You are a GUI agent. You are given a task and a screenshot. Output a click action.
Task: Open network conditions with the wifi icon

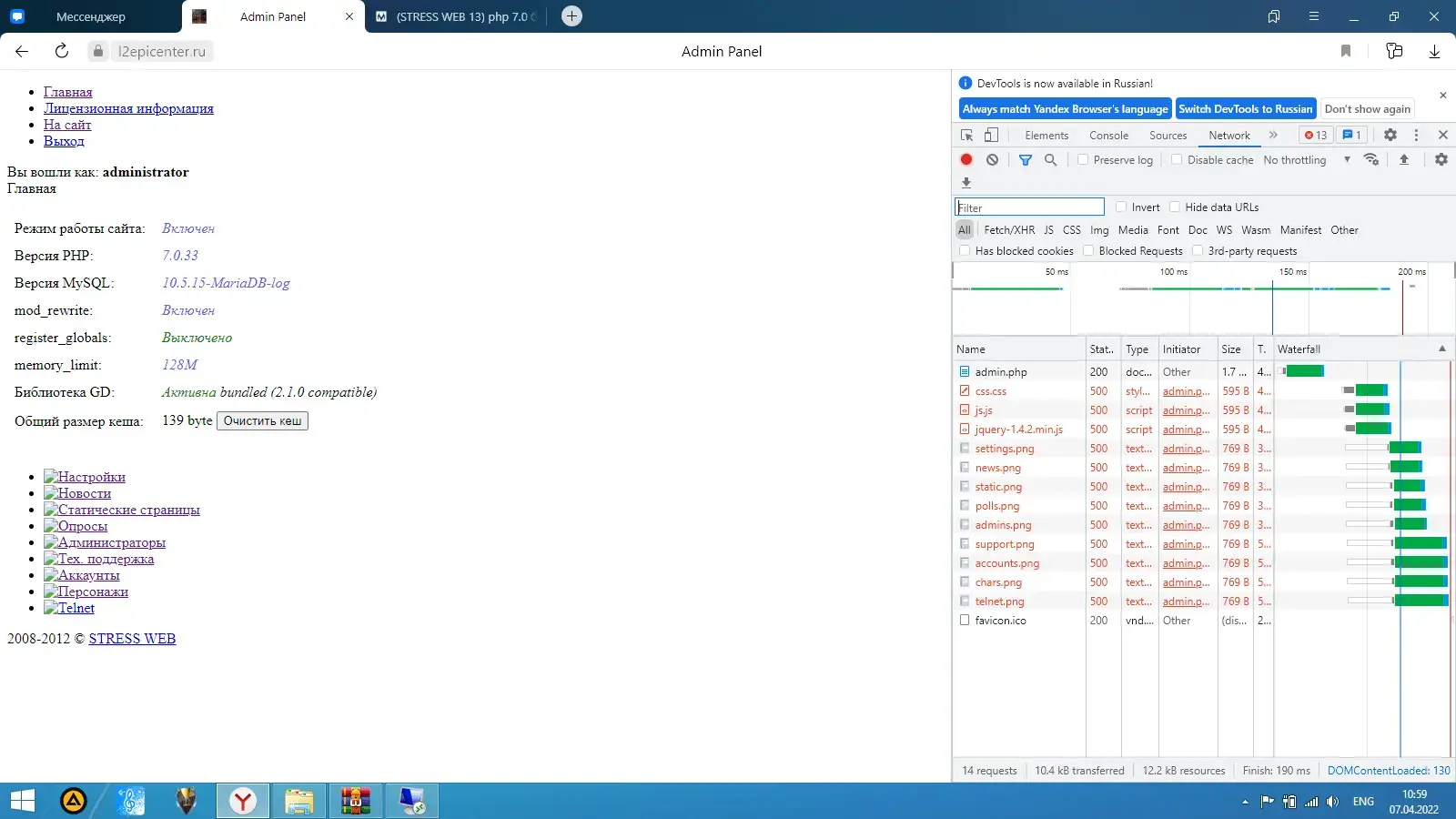[1371, 159]
